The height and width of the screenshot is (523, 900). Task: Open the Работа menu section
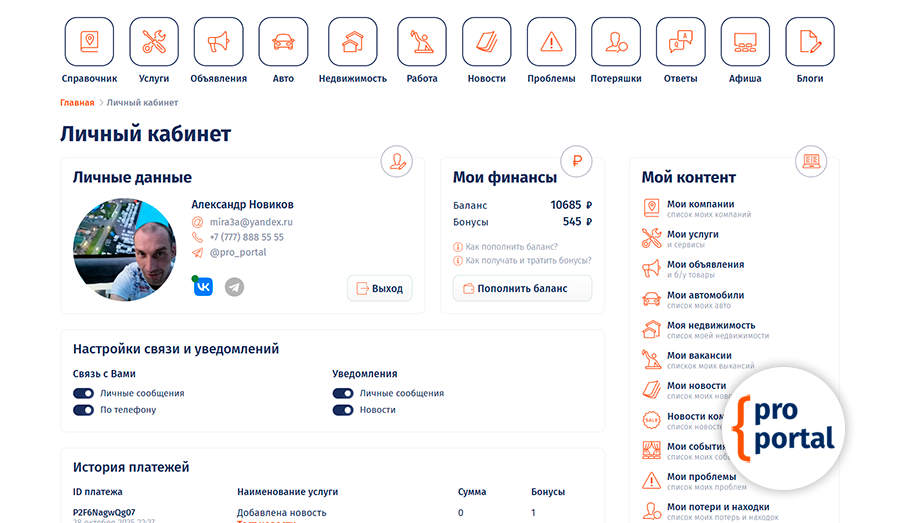421,50
